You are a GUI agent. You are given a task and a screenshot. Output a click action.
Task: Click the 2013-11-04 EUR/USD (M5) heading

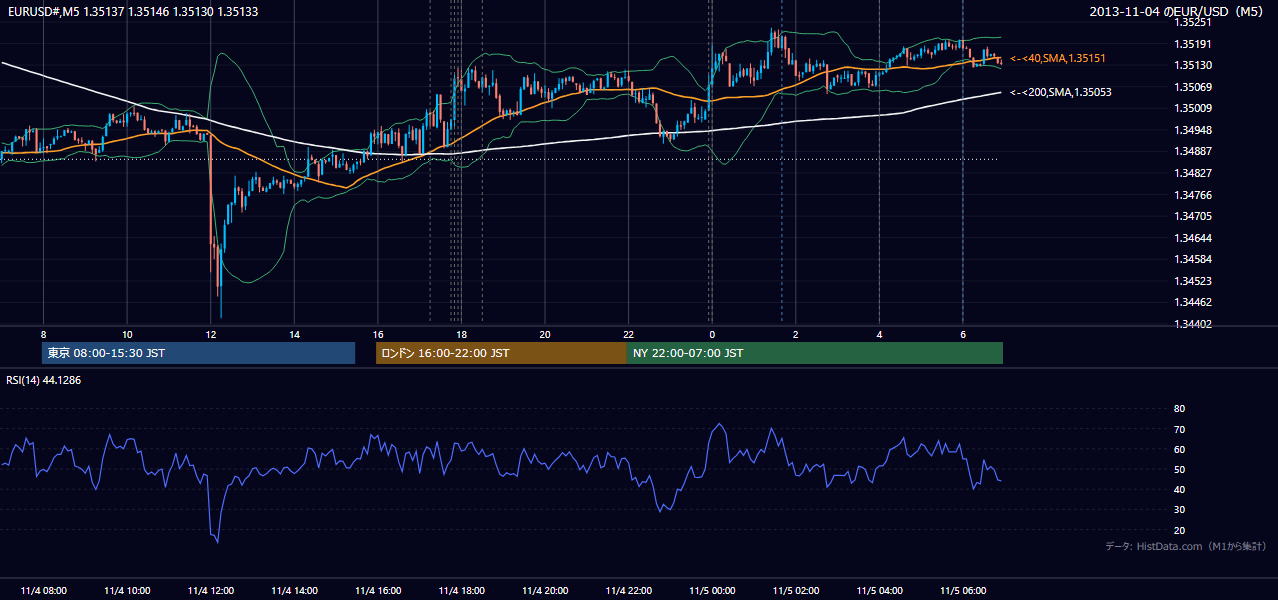pyautogui.click(x=1178, y=11)
